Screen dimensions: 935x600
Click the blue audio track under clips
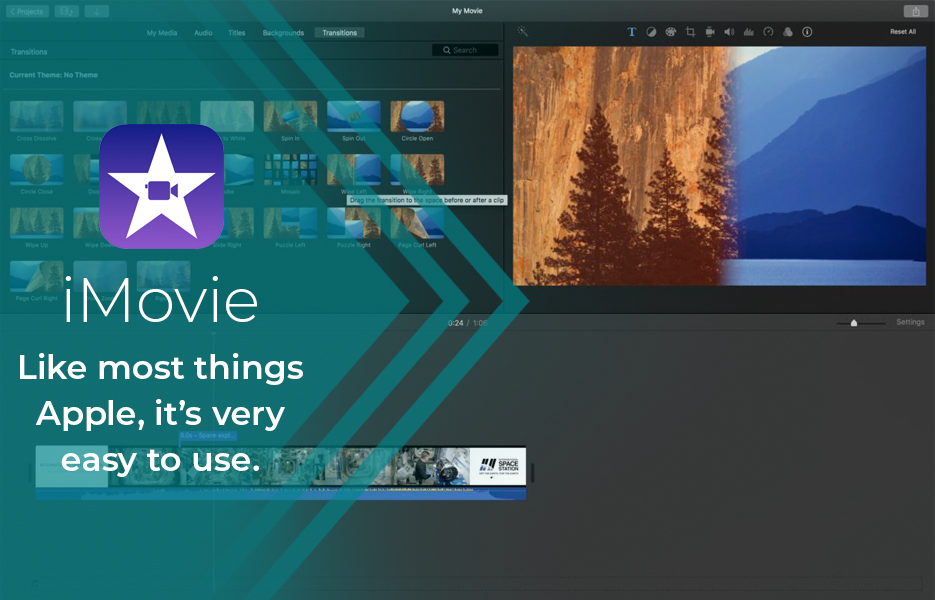click(x=281, y=493)
